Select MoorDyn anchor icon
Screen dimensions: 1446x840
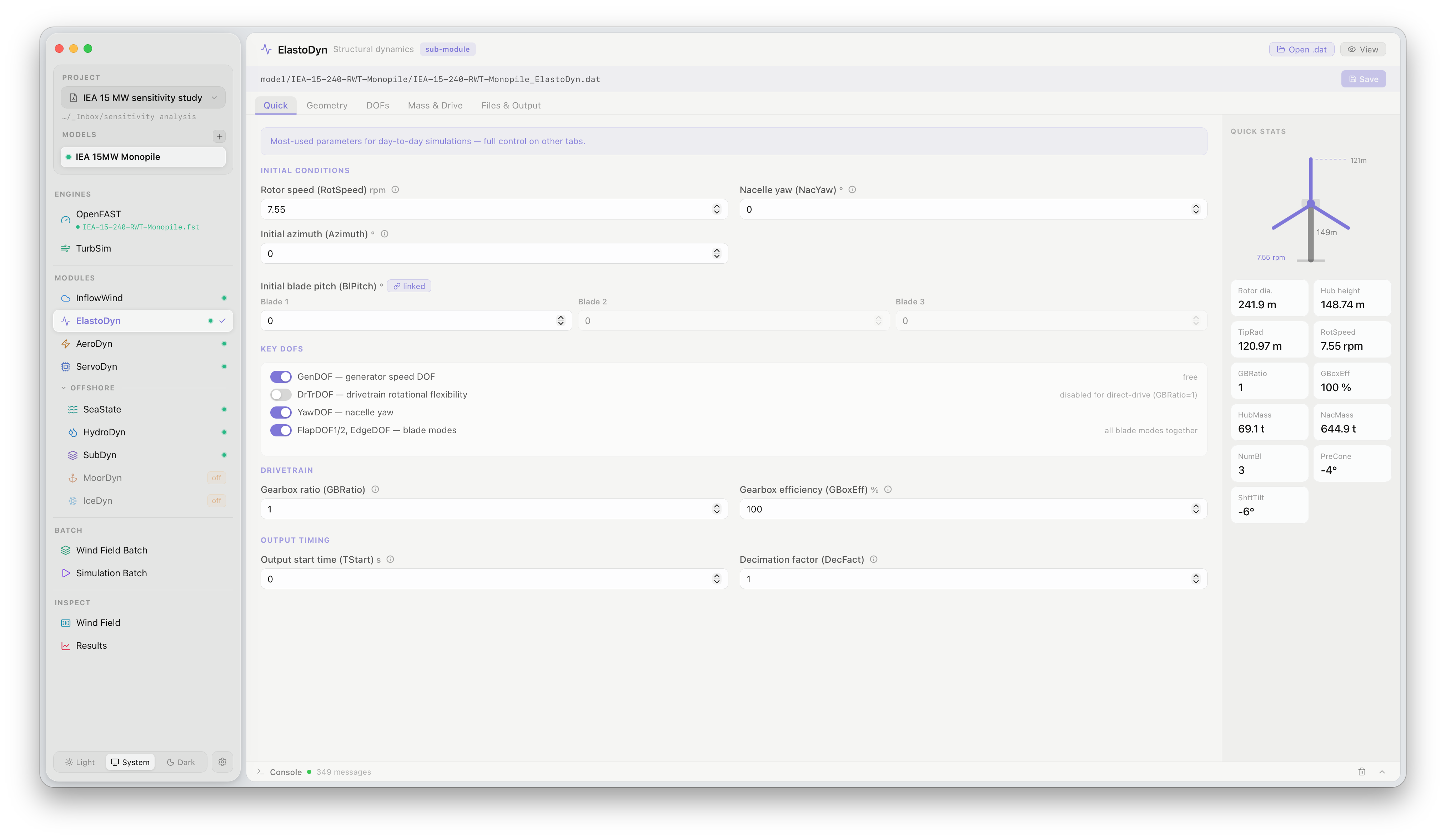[x=73, y=478]
